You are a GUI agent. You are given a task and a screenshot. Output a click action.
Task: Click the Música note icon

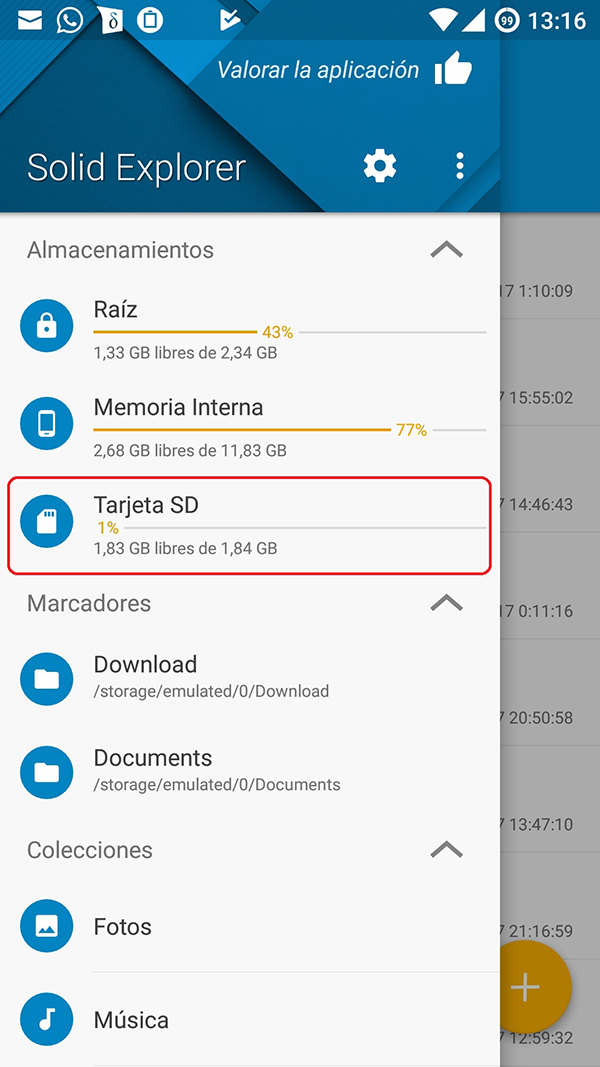coord(47,1020)
